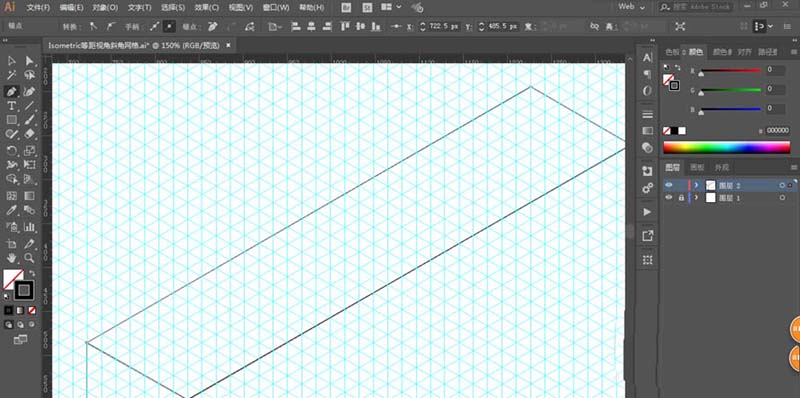
Task: Open the 效果(C) menu
Action: pos(207,8)
